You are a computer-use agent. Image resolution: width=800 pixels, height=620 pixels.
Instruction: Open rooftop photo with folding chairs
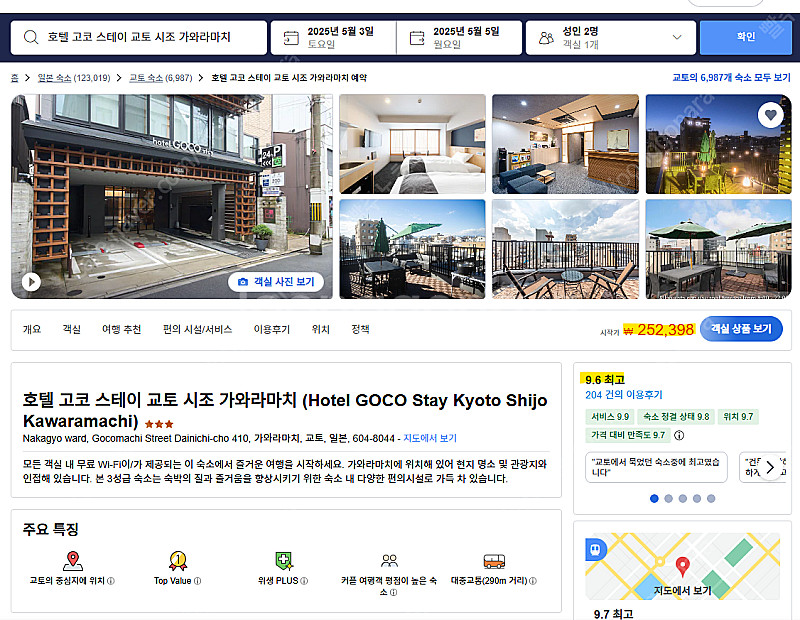coord(565,249)
